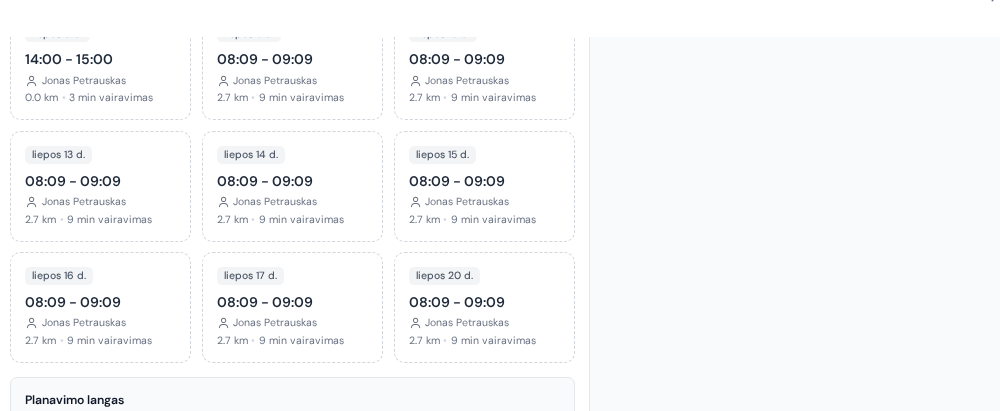Choose the 08:09 - 09:09 slot on liepos 13 d.
Viewport: 1000px width, 411px height.
(x=73, y=181)
